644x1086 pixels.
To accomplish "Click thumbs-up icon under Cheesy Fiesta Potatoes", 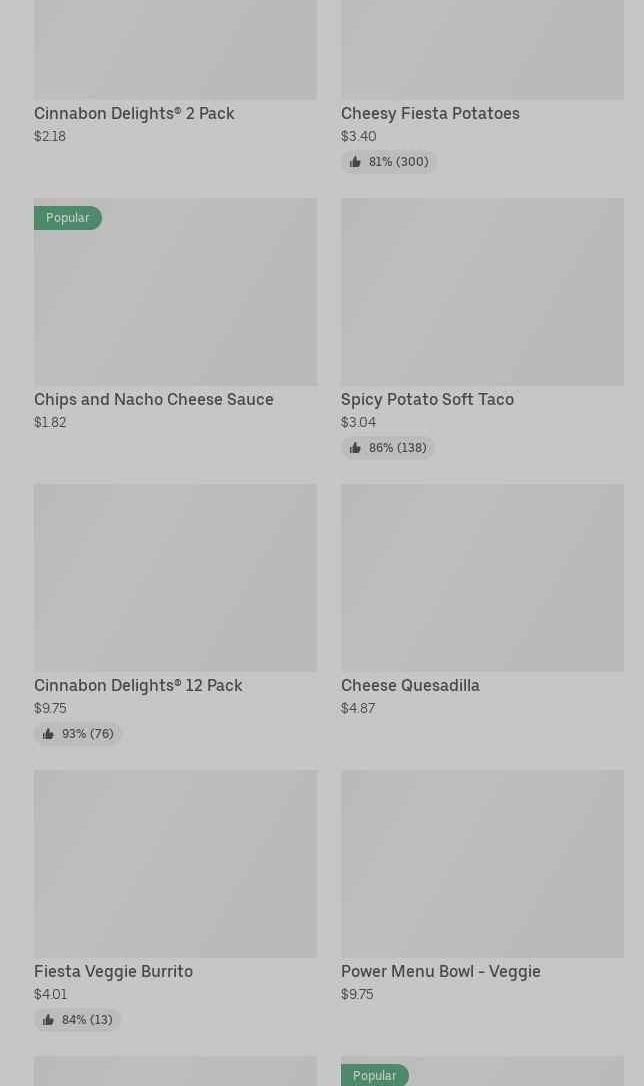I will [355, 162].
